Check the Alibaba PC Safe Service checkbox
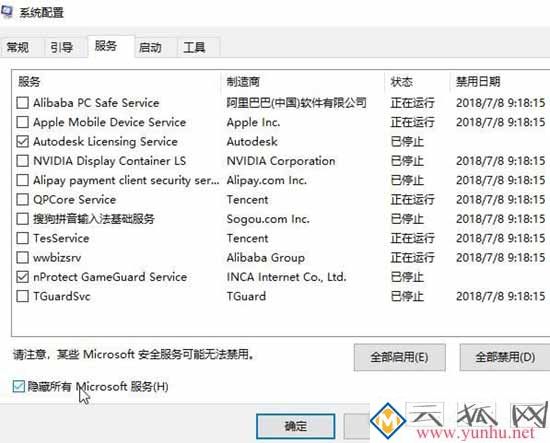This screenshot has width=550, height=443. (22, 103)
